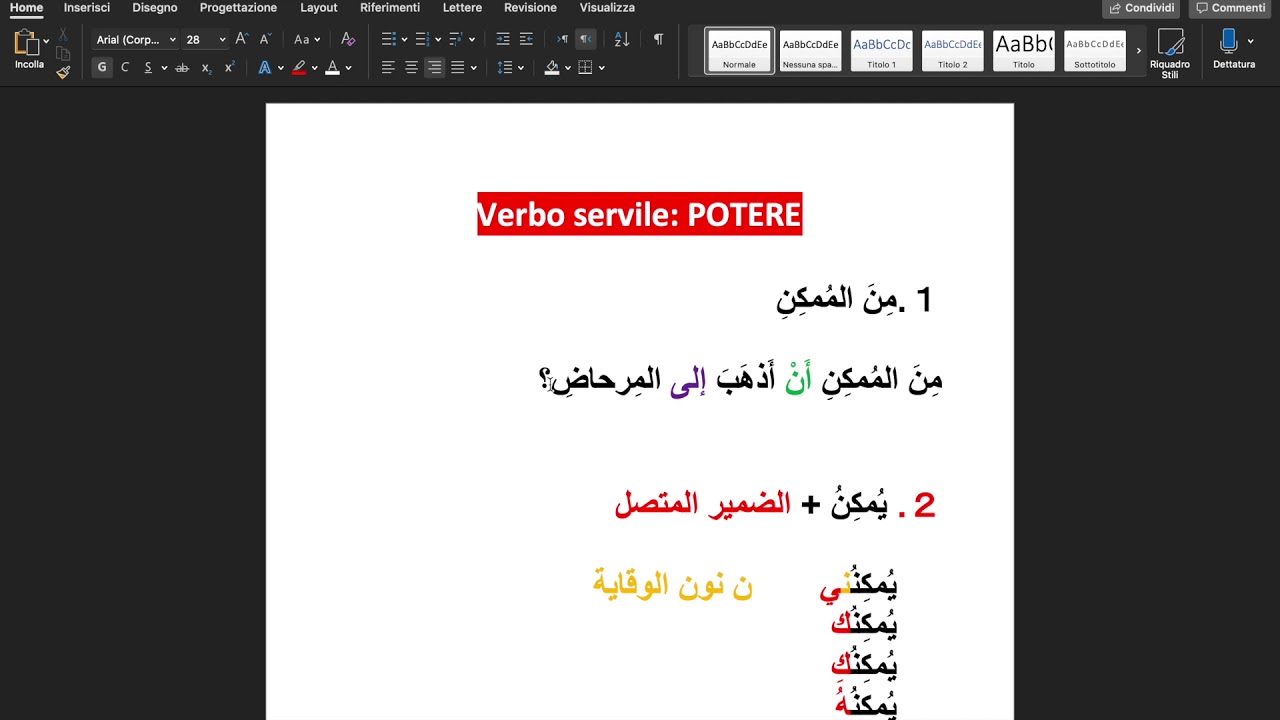The image size is (1280, 720).
Task: Set right-to-left text direction
Action: (x=586, y=39)
